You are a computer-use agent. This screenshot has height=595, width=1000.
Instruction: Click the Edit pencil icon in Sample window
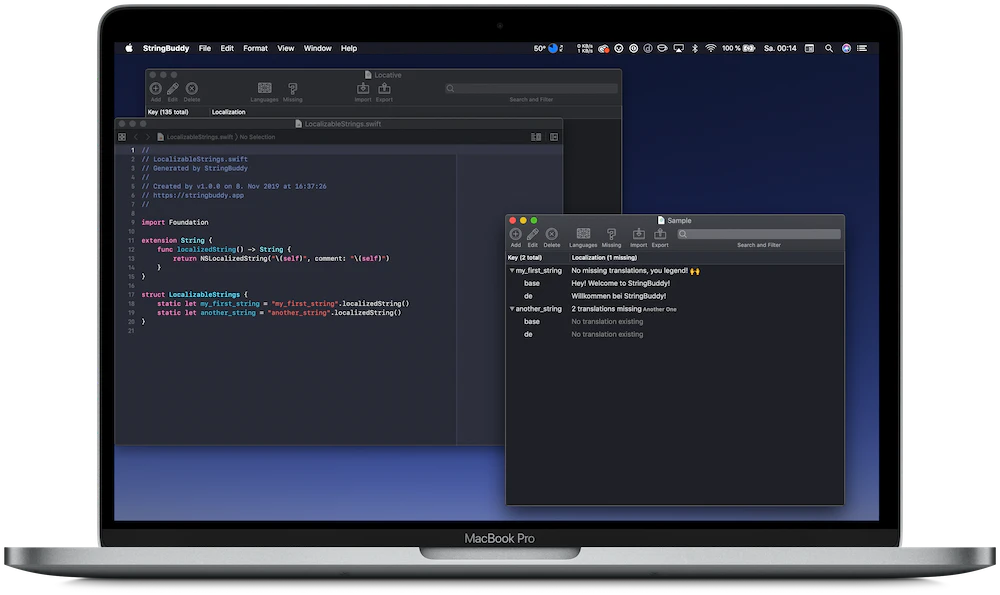coord(533,234)
